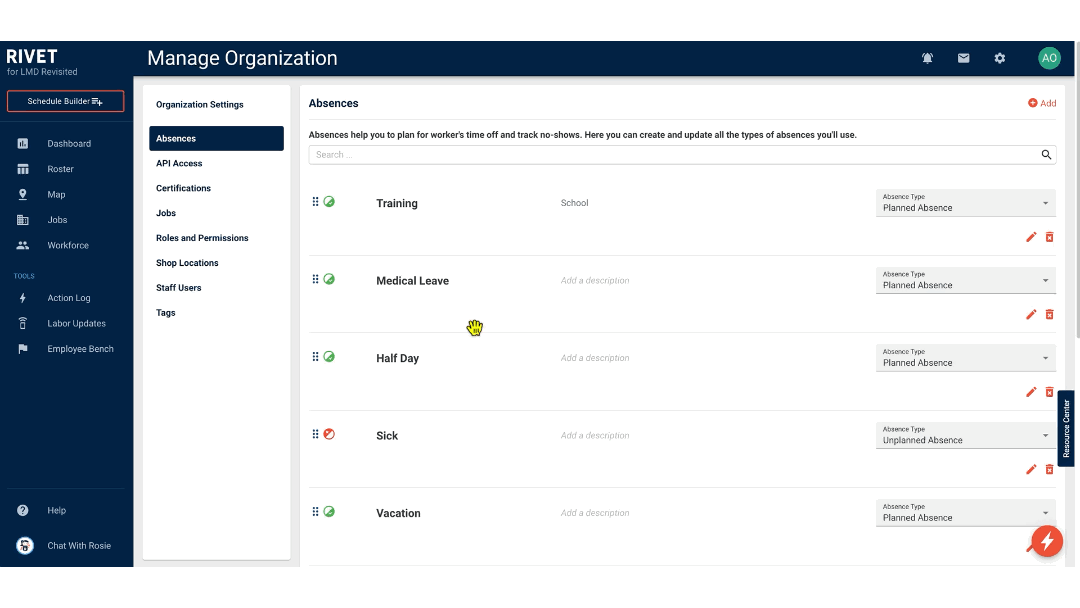Viewport: 1080px width, 608px height.
Task: Open the messages envelope inbox
Action: (963, 58)
